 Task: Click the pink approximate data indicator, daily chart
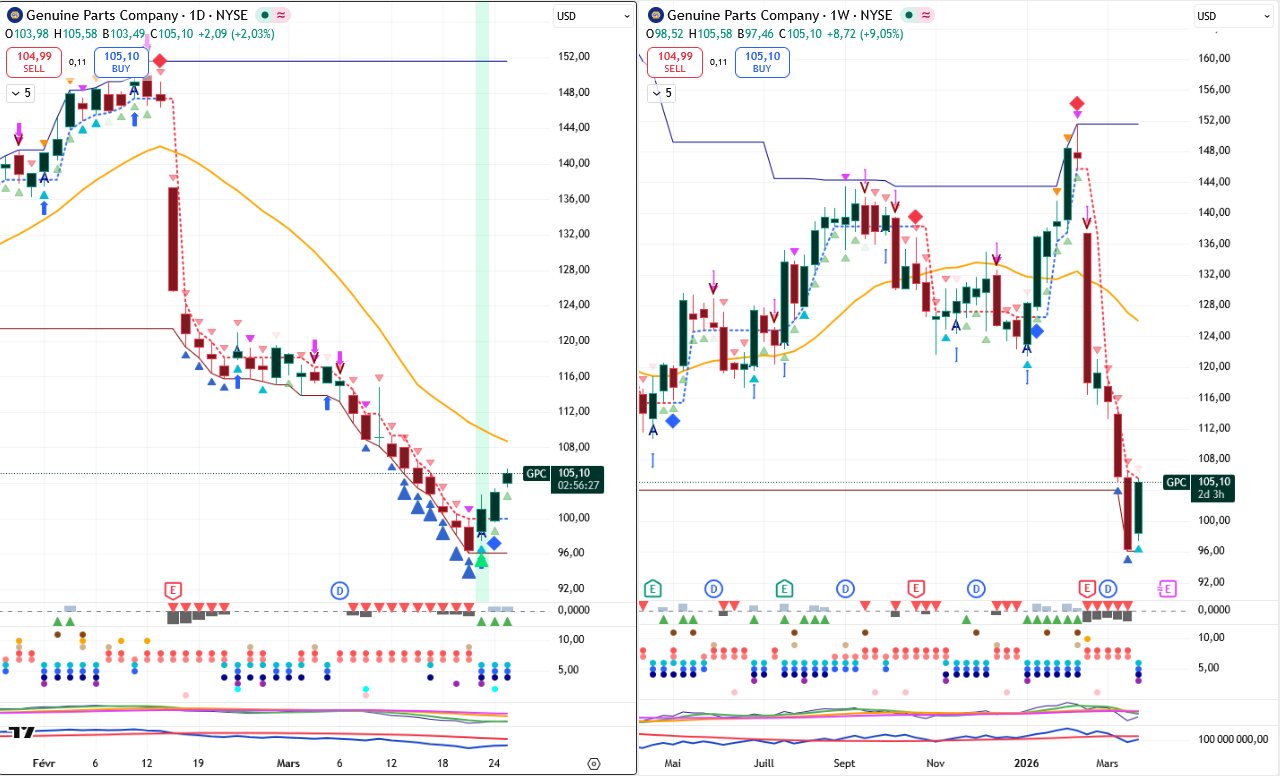(281, 15)
